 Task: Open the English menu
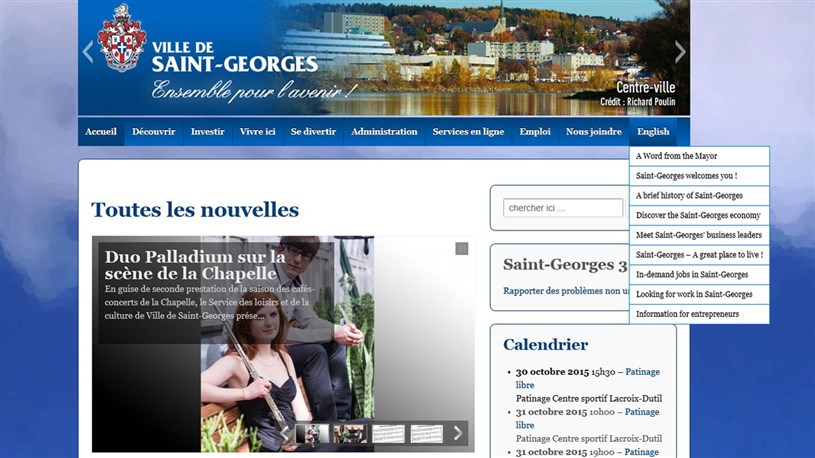653,132
